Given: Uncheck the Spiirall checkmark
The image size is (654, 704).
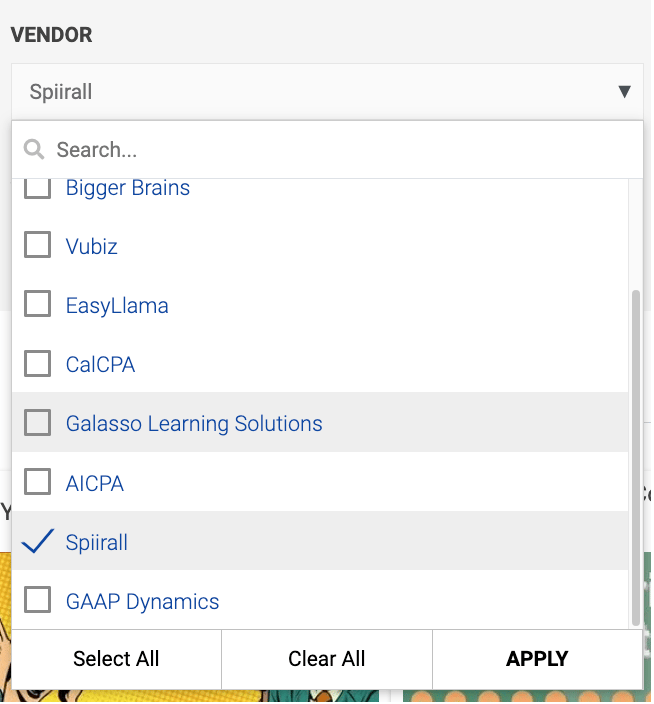Looking at the screenshot, I should [37, 542].
